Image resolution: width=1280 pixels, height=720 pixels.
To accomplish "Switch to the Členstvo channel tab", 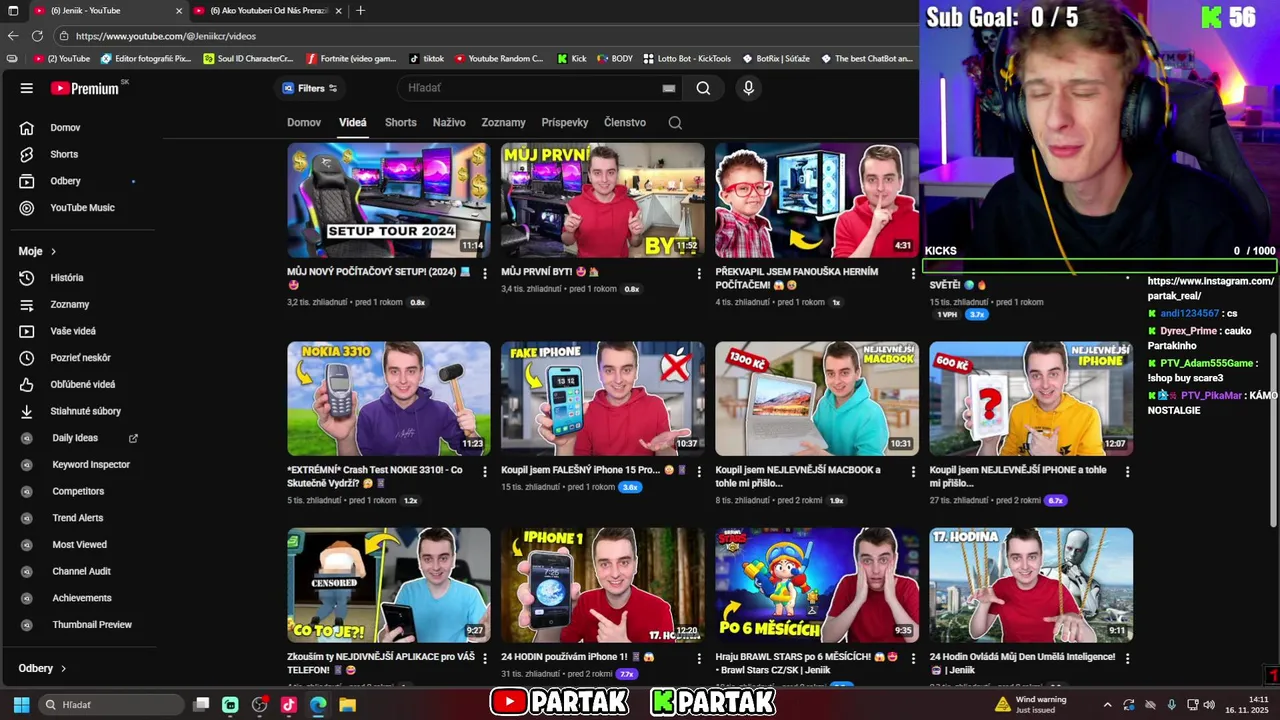I will pyautogui.click(x=625, y=122).
